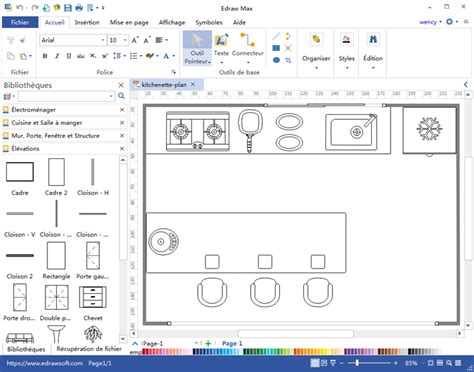The height and width of the screenshot is (372, 474).
Task: Select the Texte tool
Action: pyautogui.click(x=221, y=48)
